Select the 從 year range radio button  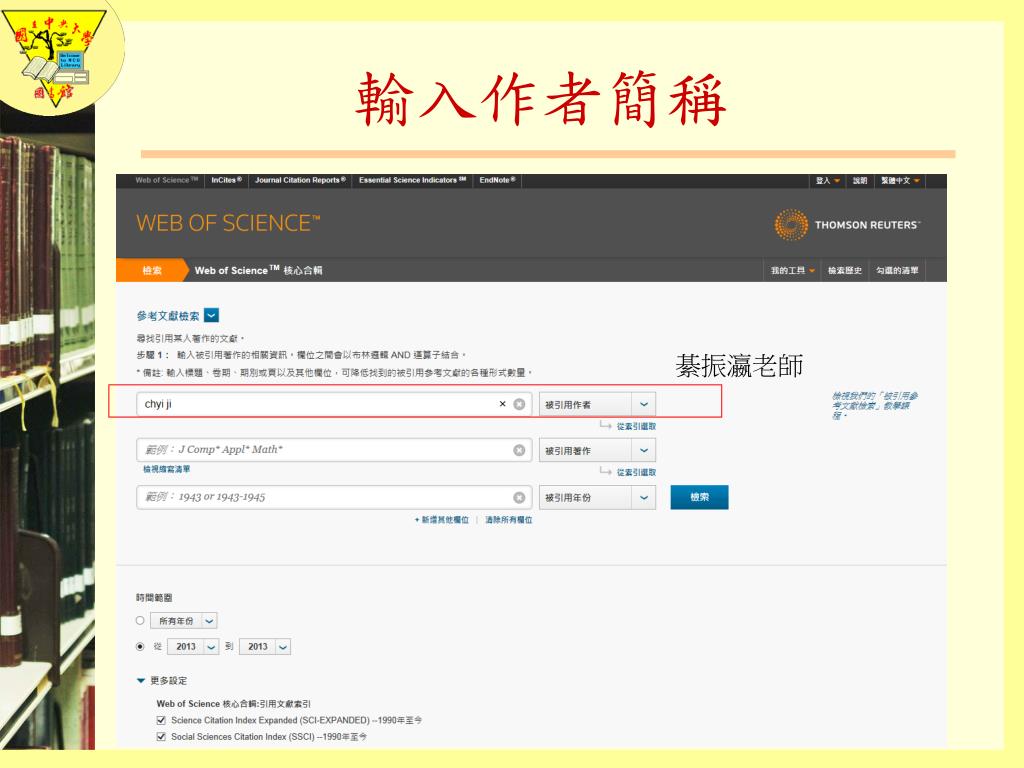click(140, 647)
